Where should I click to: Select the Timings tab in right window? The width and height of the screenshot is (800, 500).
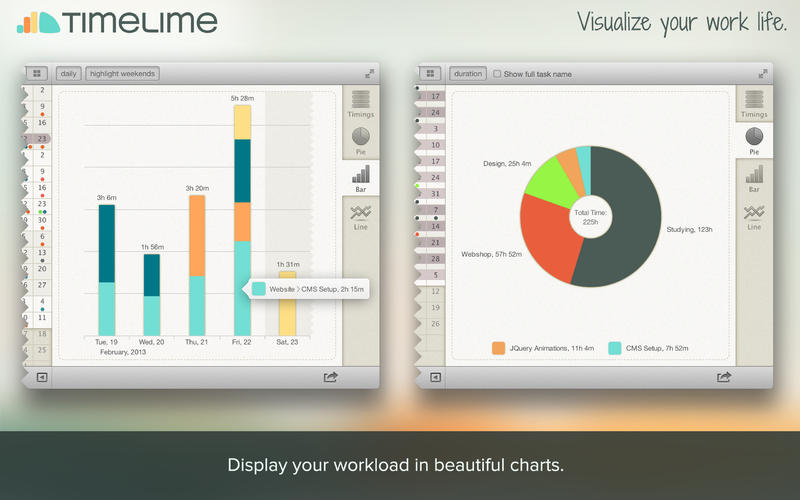pos(754,104)
